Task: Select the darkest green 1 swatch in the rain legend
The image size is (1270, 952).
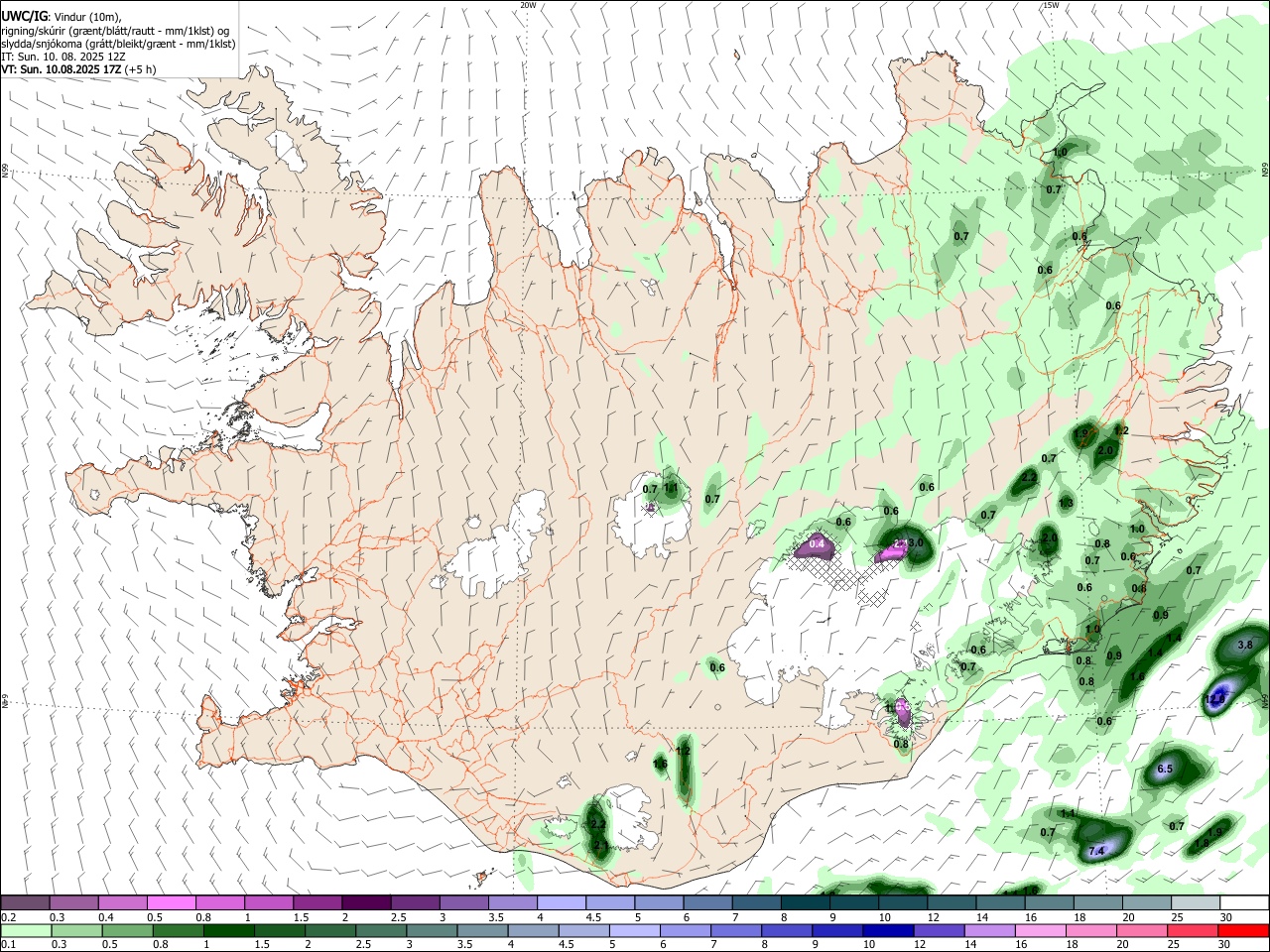Action: (229, 930)
